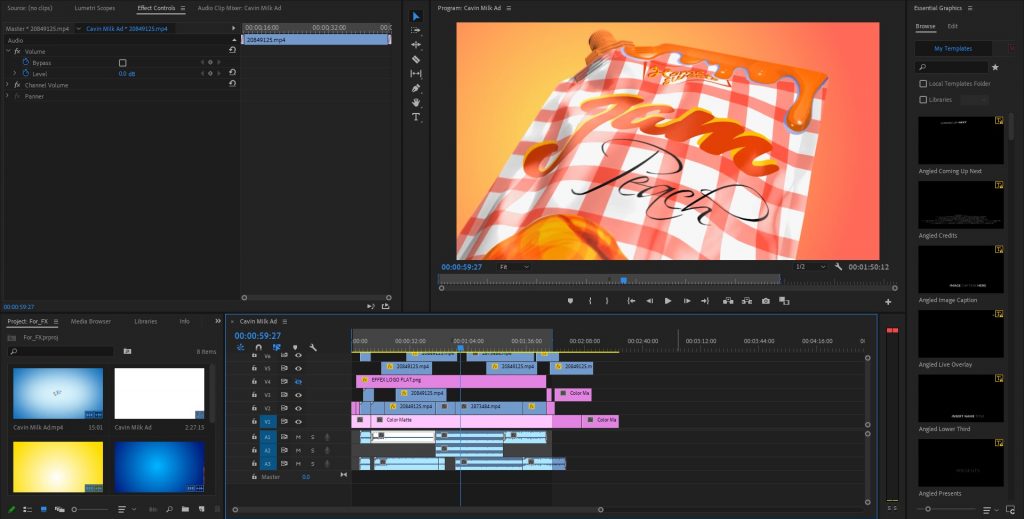Expand Channel Volume effect
Screen dimensions: 1024x519
click(8, 85)
